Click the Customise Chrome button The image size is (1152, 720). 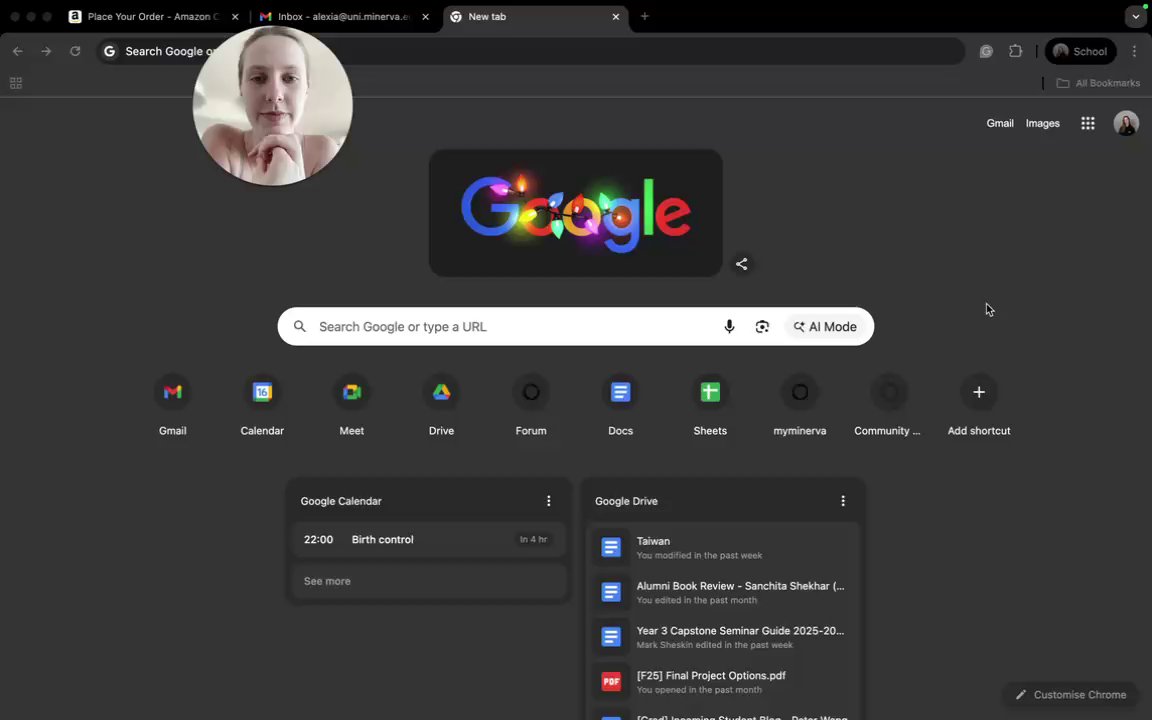click(1070, 694)
